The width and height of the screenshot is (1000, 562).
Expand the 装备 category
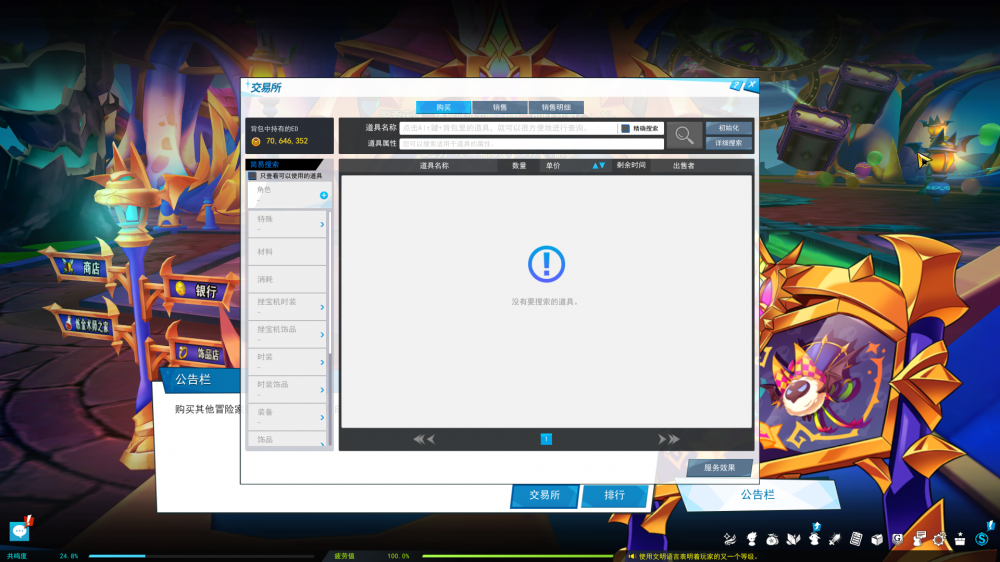tap(287, 417)
